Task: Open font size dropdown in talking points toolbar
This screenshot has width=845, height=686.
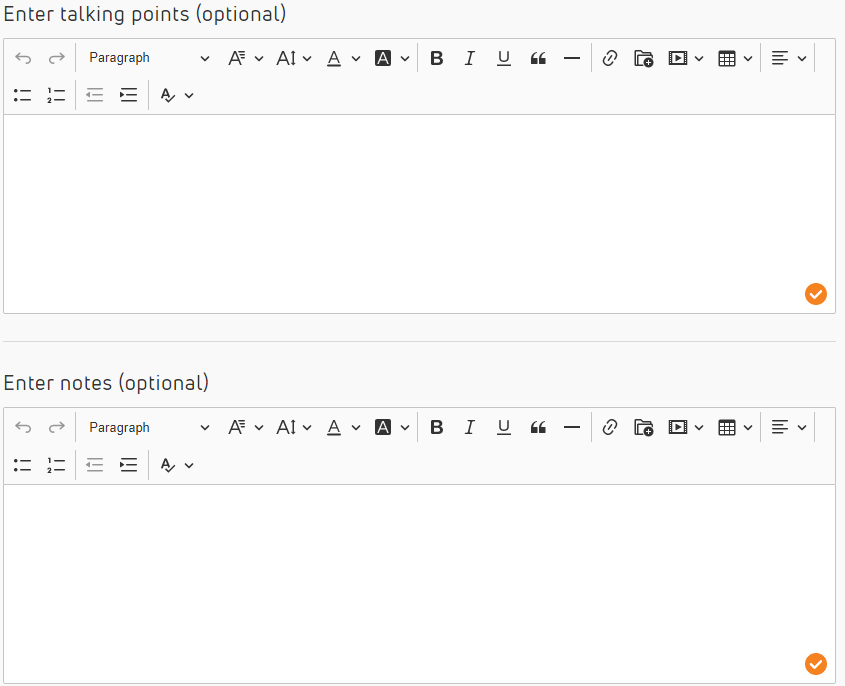Action: coord(294,58)
